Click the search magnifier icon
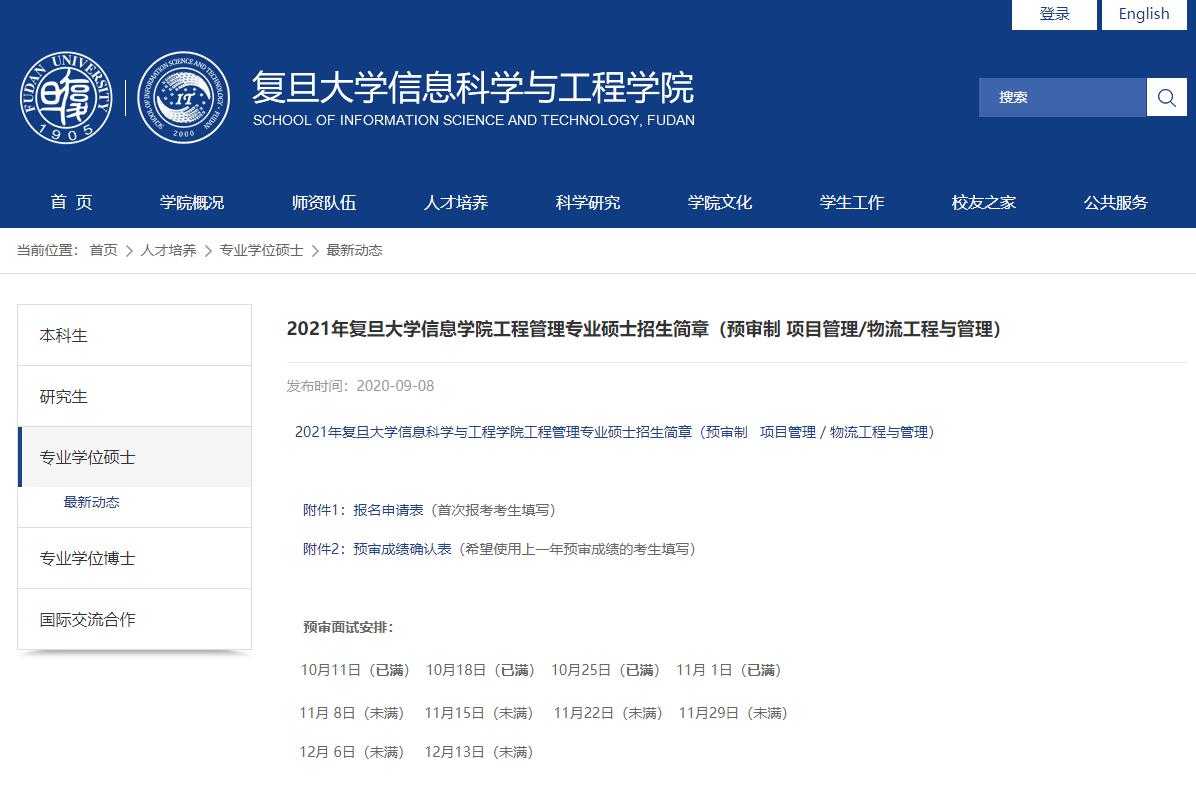This screenshot has height=791, width=1196. [x=1166, y=97]
